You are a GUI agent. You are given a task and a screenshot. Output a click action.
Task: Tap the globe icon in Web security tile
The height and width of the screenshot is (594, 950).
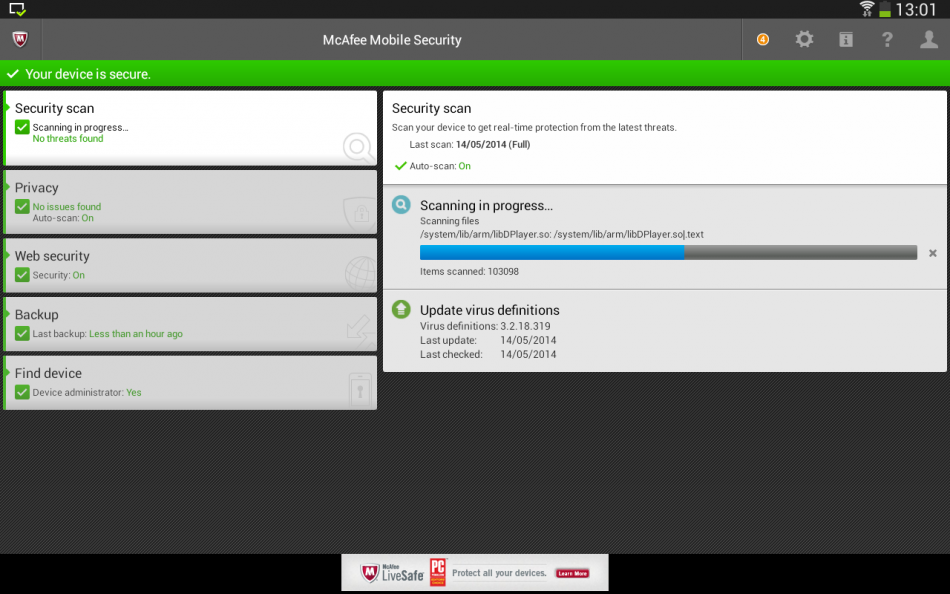[360, 272]
